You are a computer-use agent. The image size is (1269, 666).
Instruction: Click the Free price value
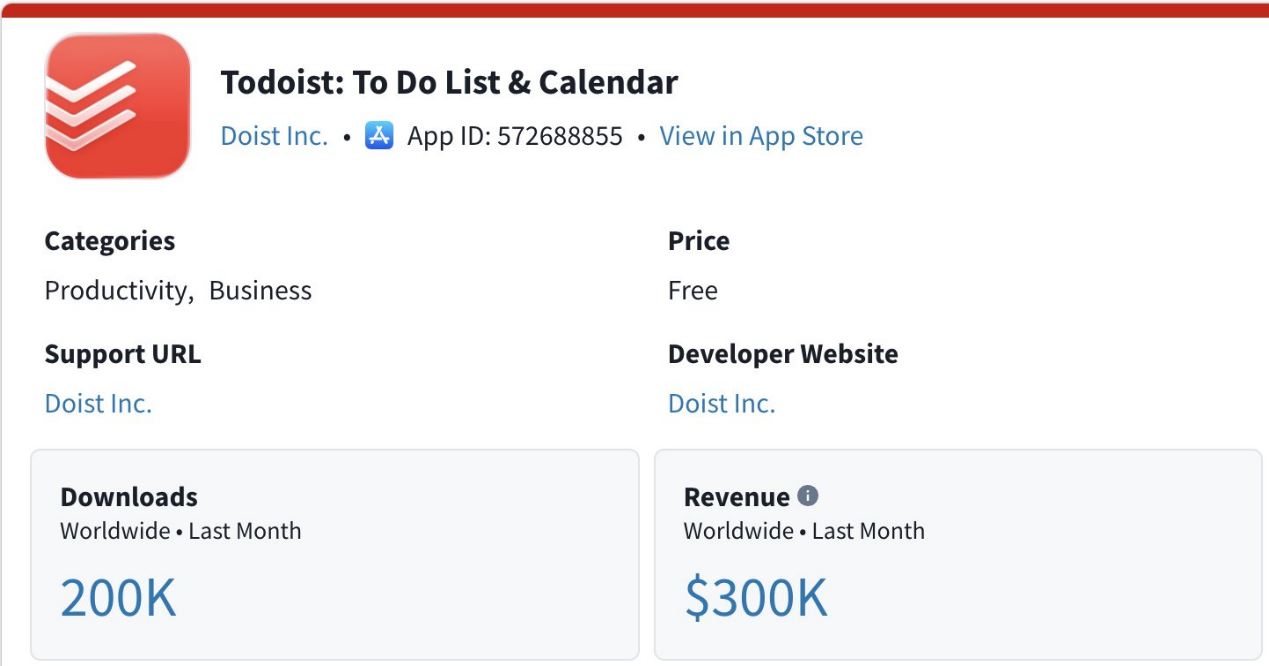click(692, 291)
